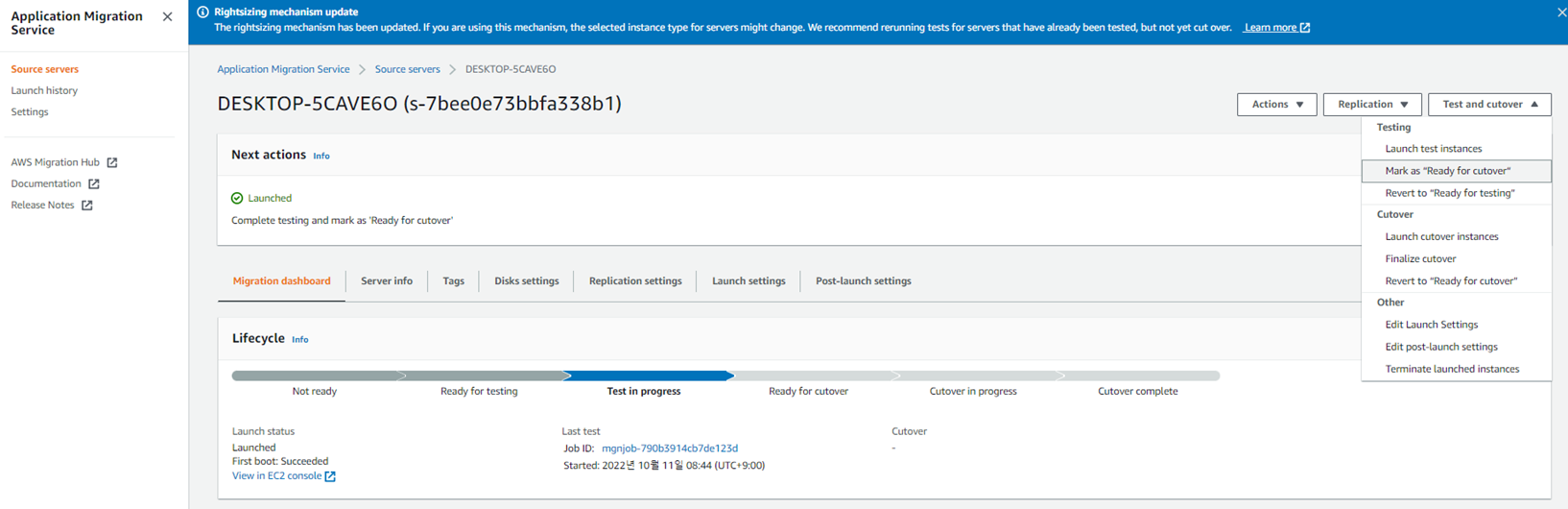Viewport: 1568px width, 509px height.
Task: Switch to Replication settings tab
Action: tap(635, 281)
